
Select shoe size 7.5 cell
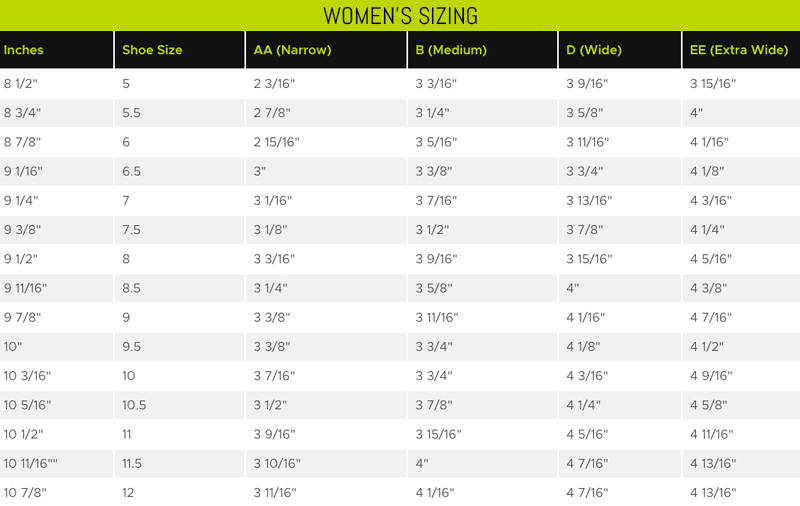click(x=180, y=230)
